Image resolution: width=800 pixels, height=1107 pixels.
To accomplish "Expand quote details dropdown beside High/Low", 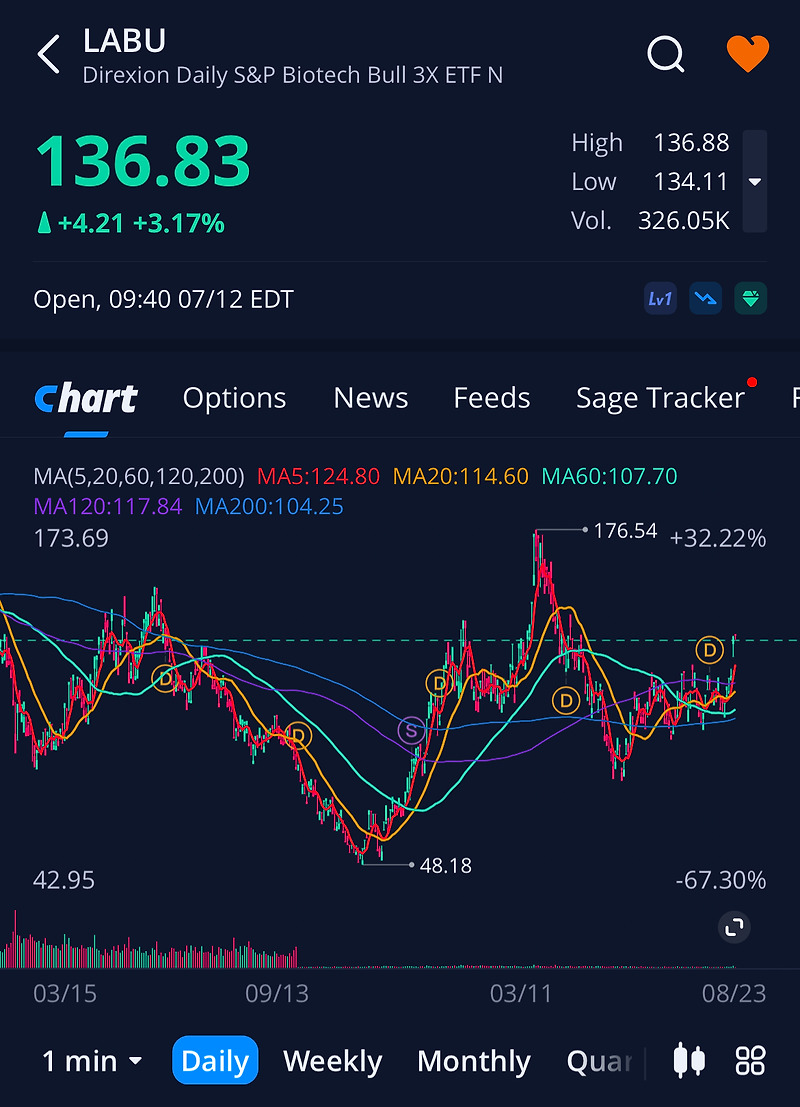I will click(x=755, y=181).
